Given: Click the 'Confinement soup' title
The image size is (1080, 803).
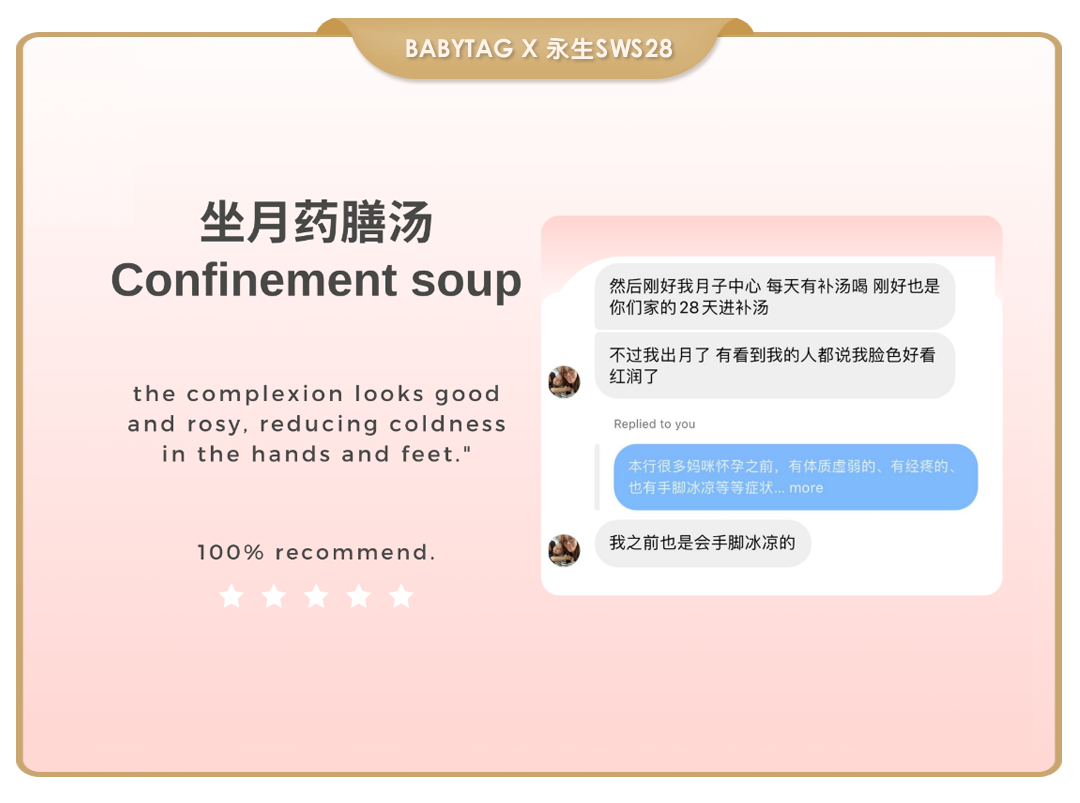Looking at the screenshot, I should tap(316, 281).
